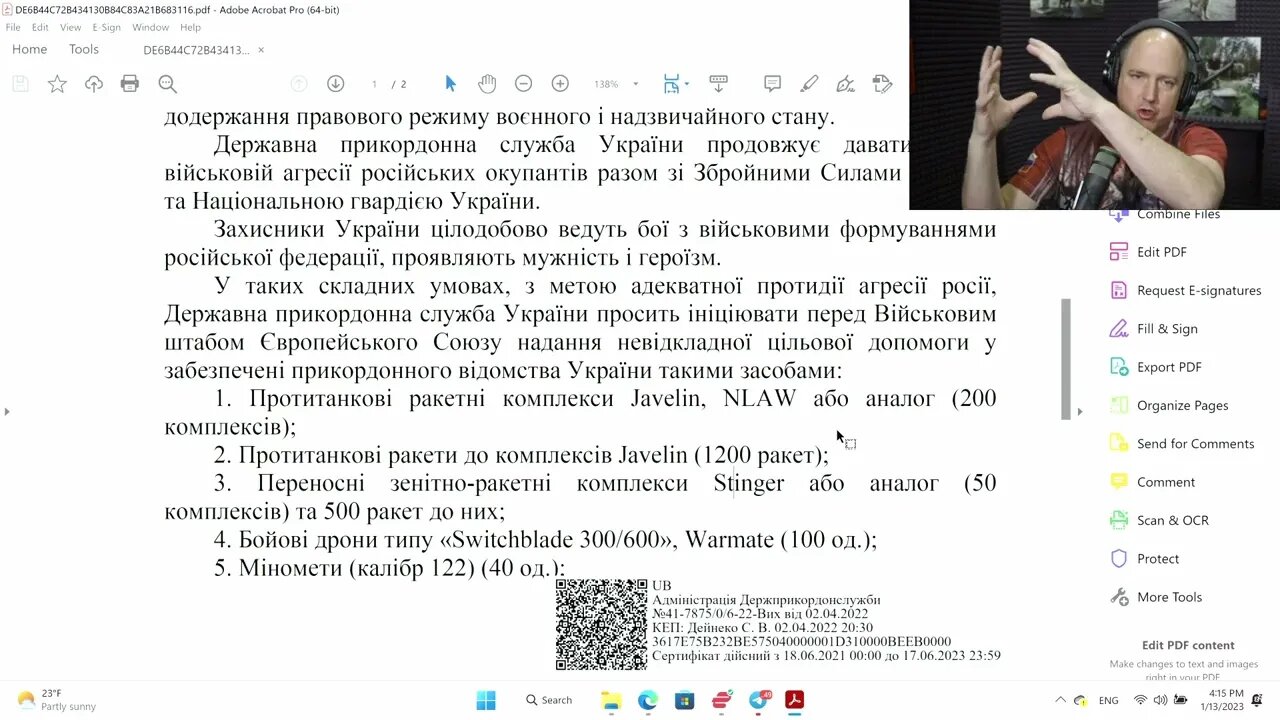The height and width of the screenshot is (720, 1280).
Task: Select the highlighter pen tool
Action: 809,84
